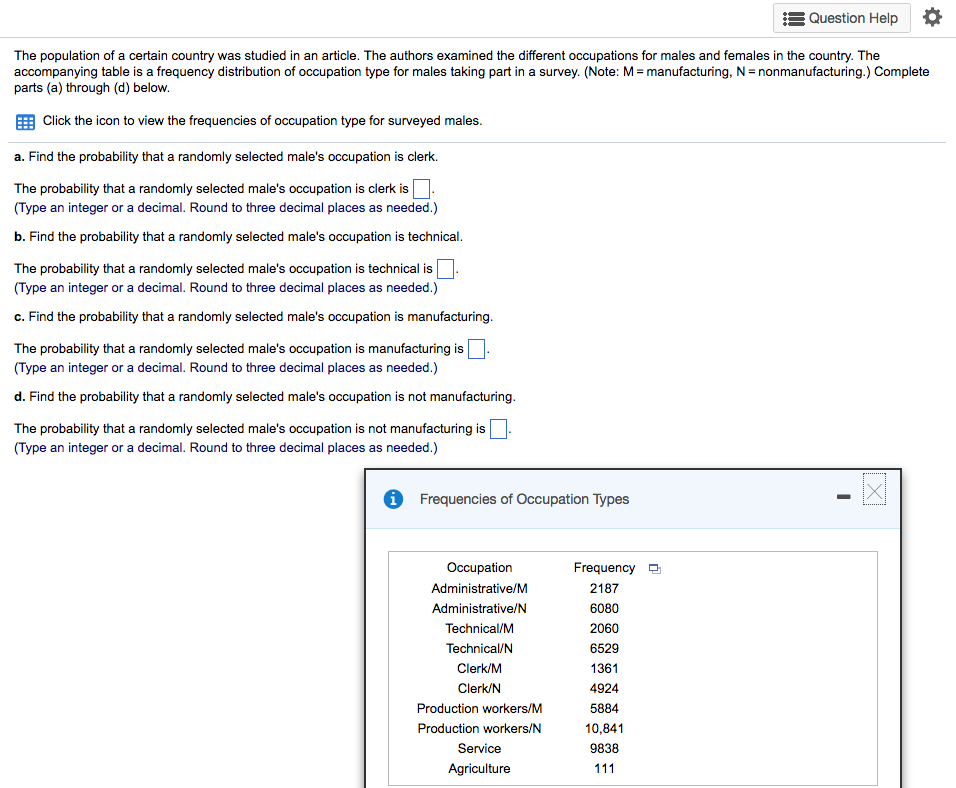956x788 pixels.
Task: Select the Agriculture occupation label
Action: point(479,769)
